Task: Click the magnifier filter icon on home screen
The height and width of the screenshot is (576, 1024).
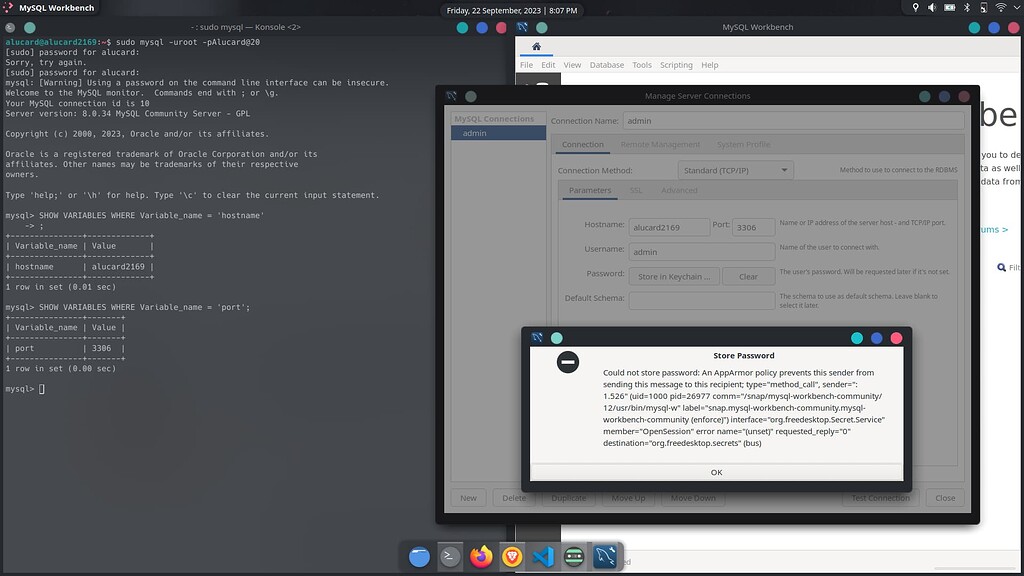Action: pos(1001,268)
